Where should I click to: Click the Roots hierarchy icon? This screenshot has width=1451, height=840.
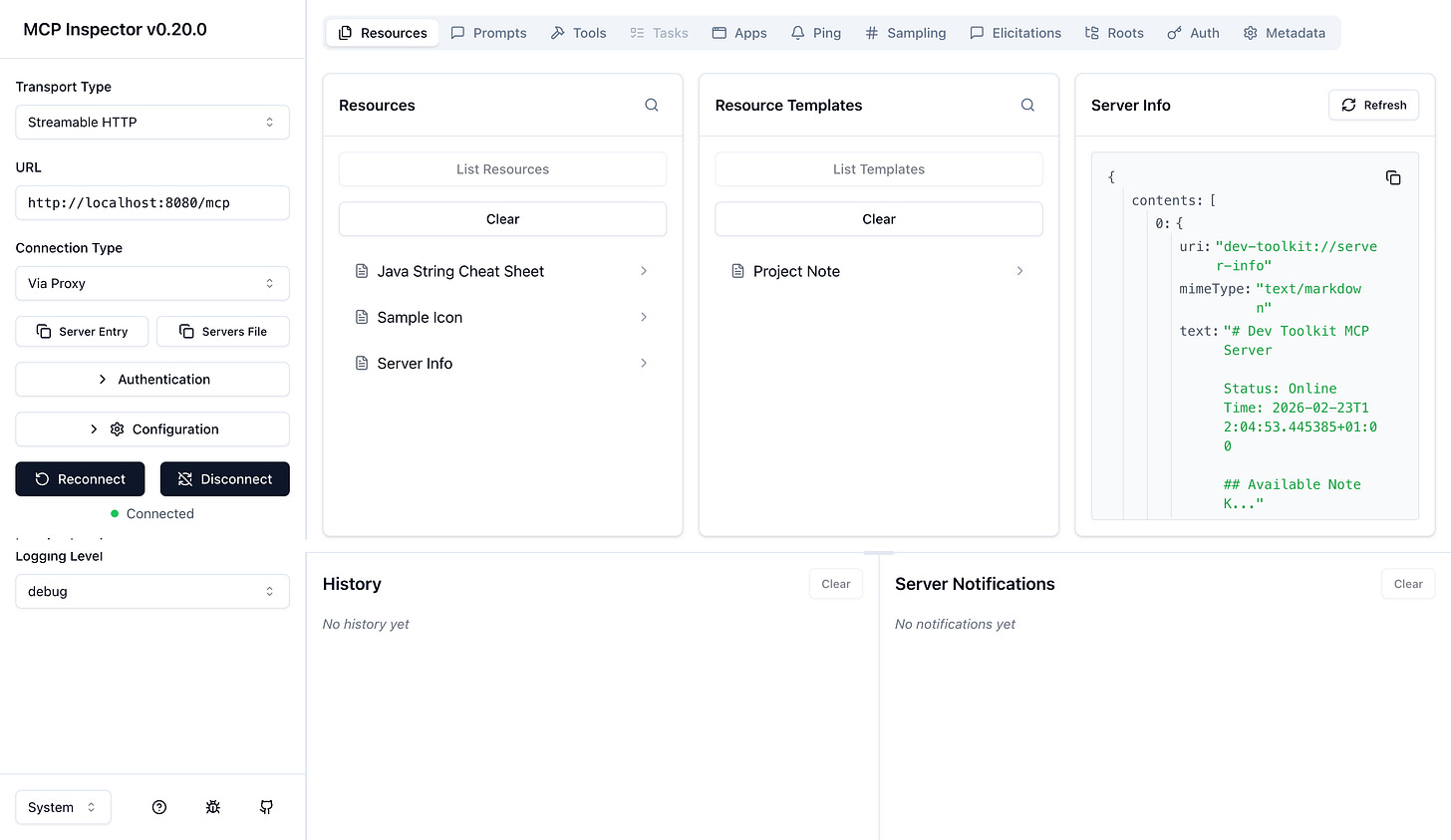click(x=1092, y=32)
